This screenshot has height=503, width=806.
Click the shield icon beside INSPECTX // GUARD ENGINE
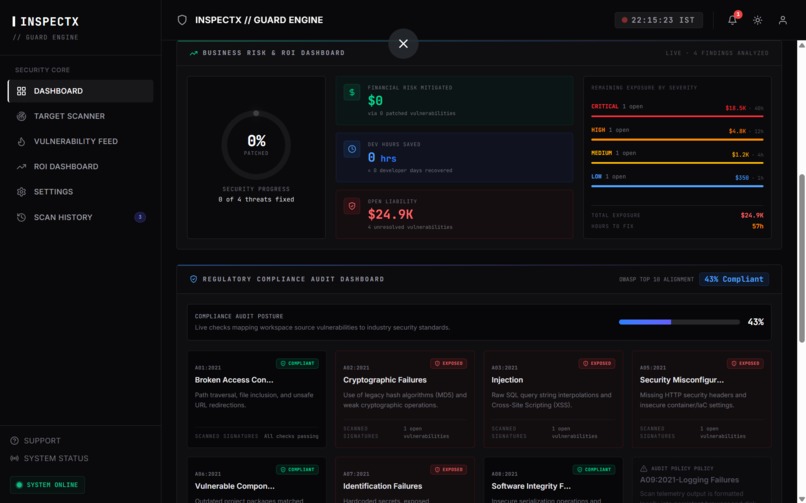[x=182, y=20]
